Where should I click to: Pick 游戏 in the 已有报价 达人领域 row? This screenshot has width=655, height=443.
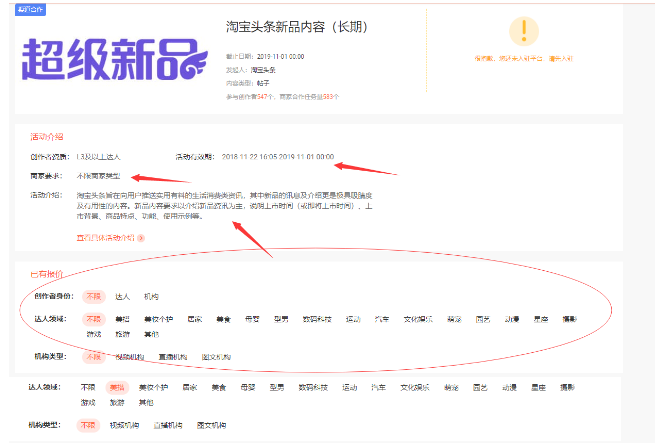(94, 334)
